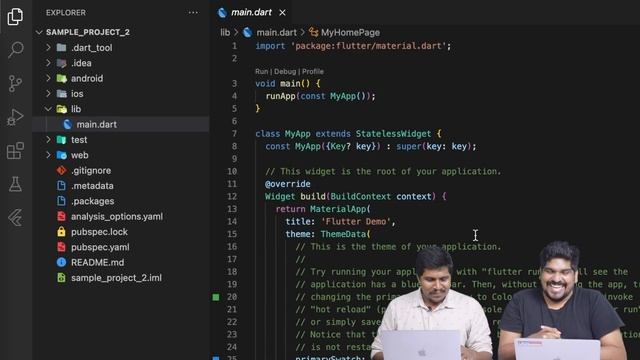The width and height of the screenshot is (640, 360).
Task: Click lib in the breadcrumb
Action: (225, 32)
